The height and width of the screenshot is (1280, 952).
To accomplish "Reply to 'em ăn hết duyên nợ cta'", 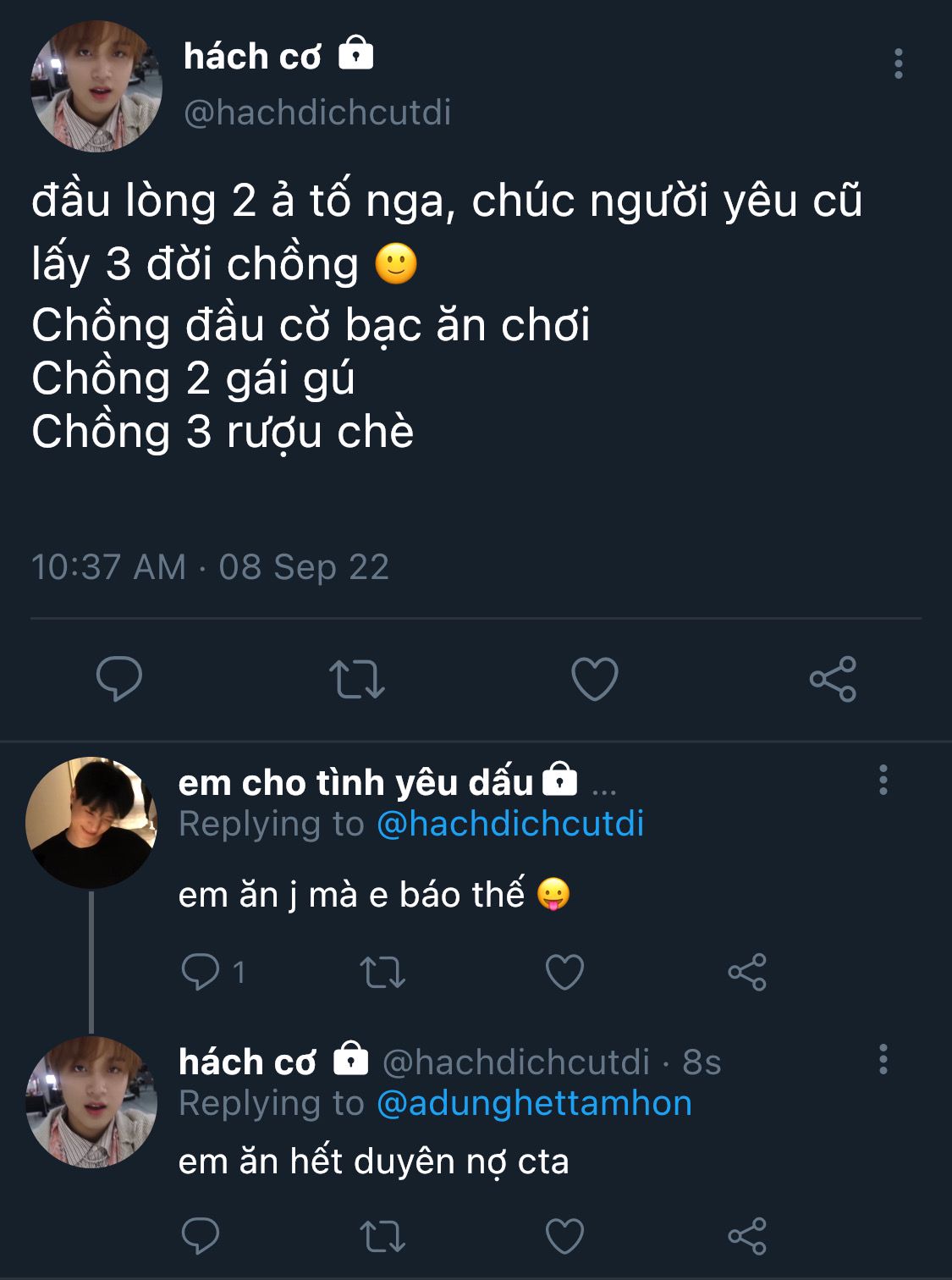I will pyautogui.click(x=201, y=1236).
